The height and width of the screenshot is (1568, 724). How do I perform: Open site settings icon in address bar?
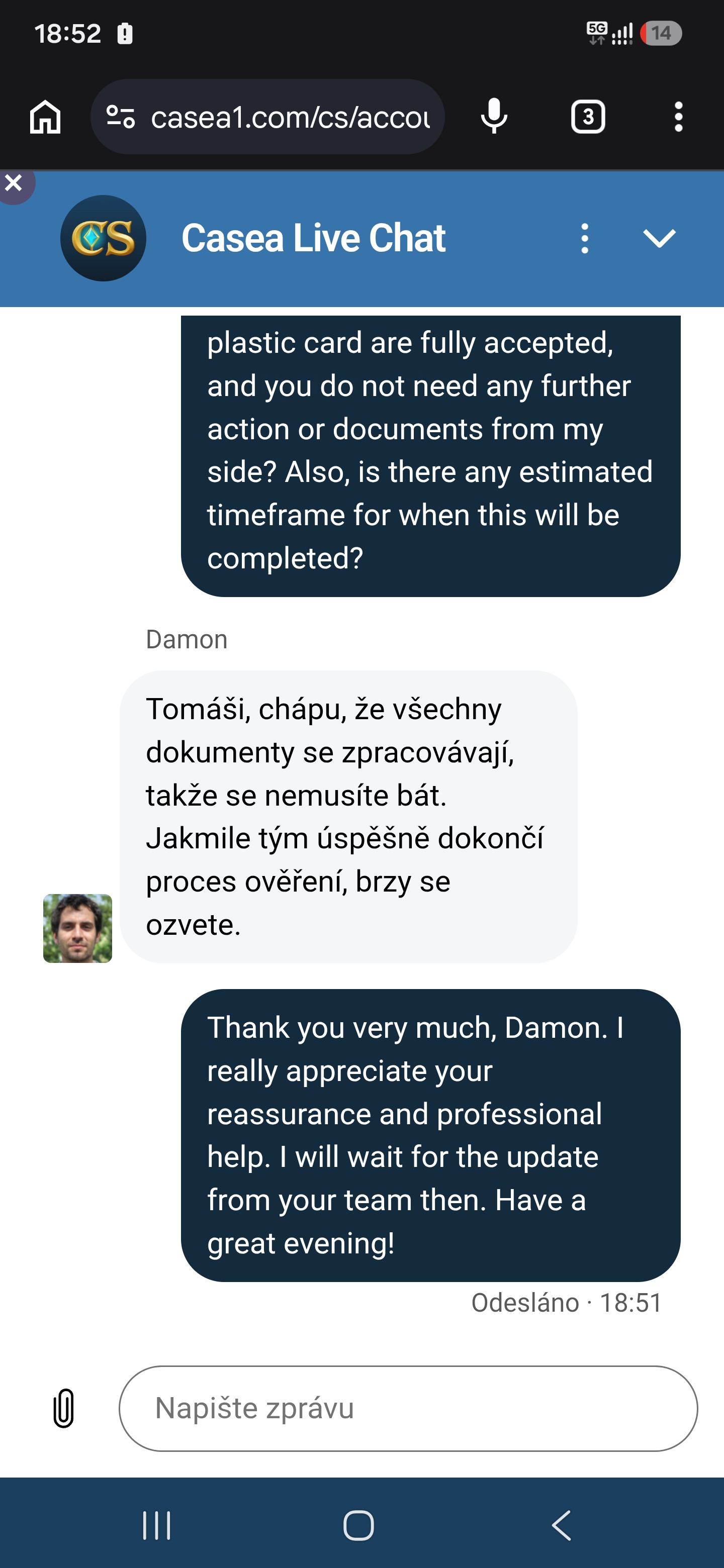click(x=120, y=116)
